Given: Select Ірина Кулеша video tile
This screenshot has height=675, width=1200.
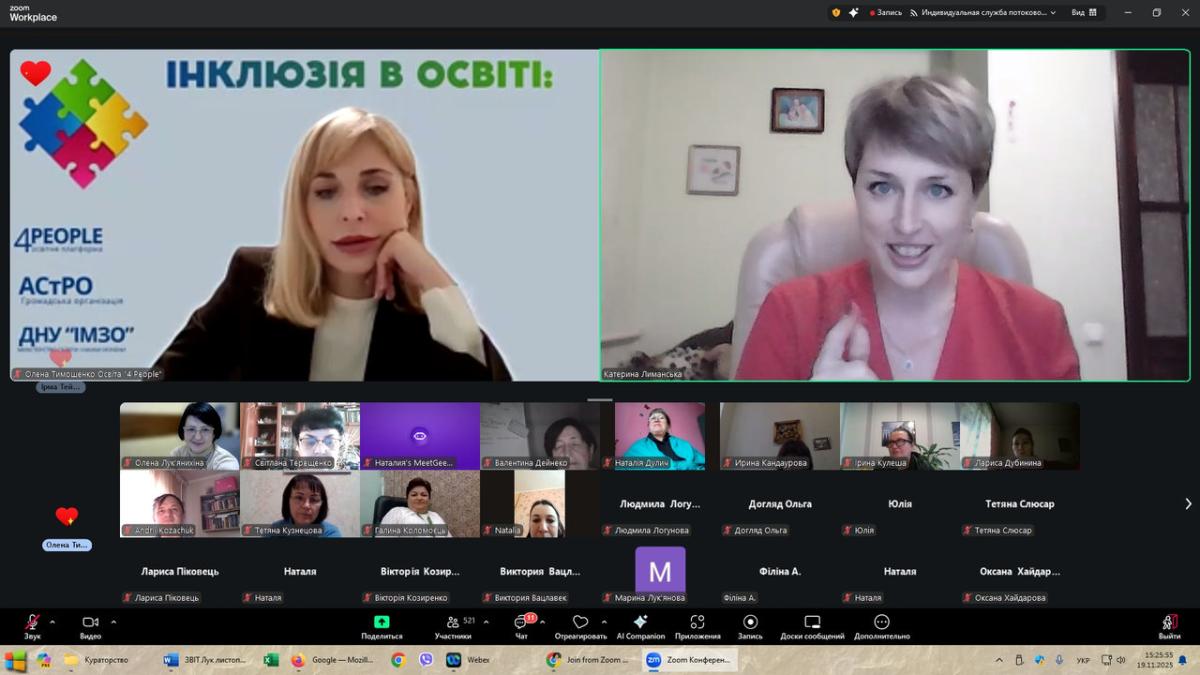Looking at the screenshot, I should pyautogui.click(x=900, y=436).
